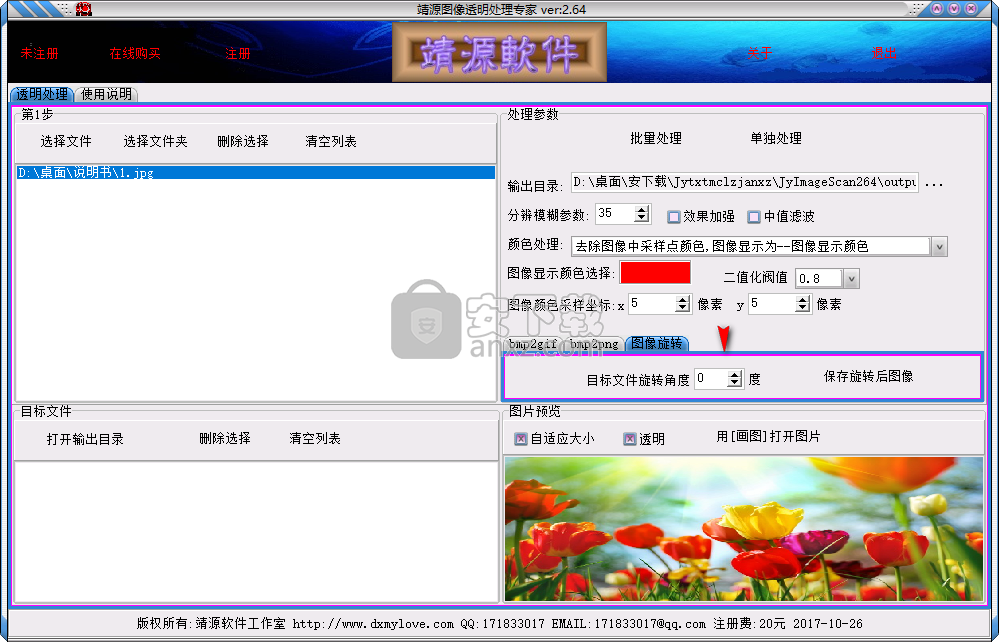Viewport: 999px width, 642px height.
Task: Switch to 透明处理 tab
Action: click(x=42, y=94)
